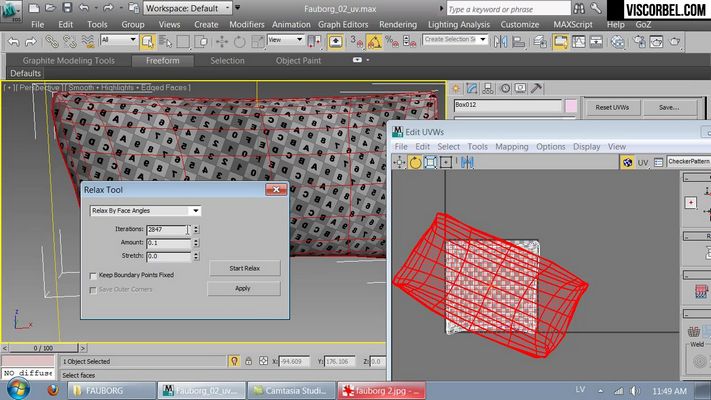Click the Freeform Scale icon in Edit UVWs
The width and height of the screenshot is (711, 400).
pos(446,162)
